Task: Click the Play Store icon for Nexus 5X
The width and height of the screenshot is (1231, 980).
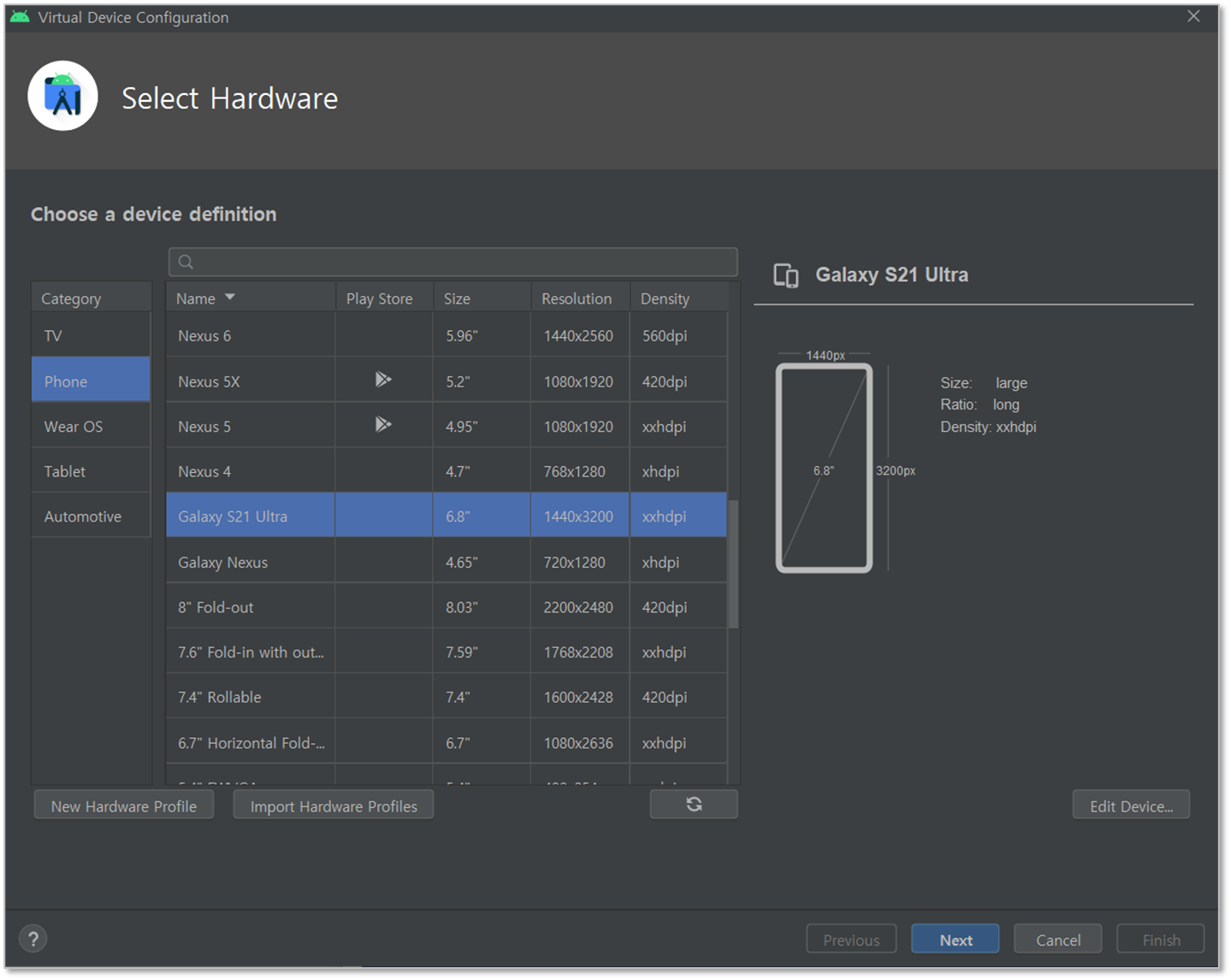Action: coord(383,380)
